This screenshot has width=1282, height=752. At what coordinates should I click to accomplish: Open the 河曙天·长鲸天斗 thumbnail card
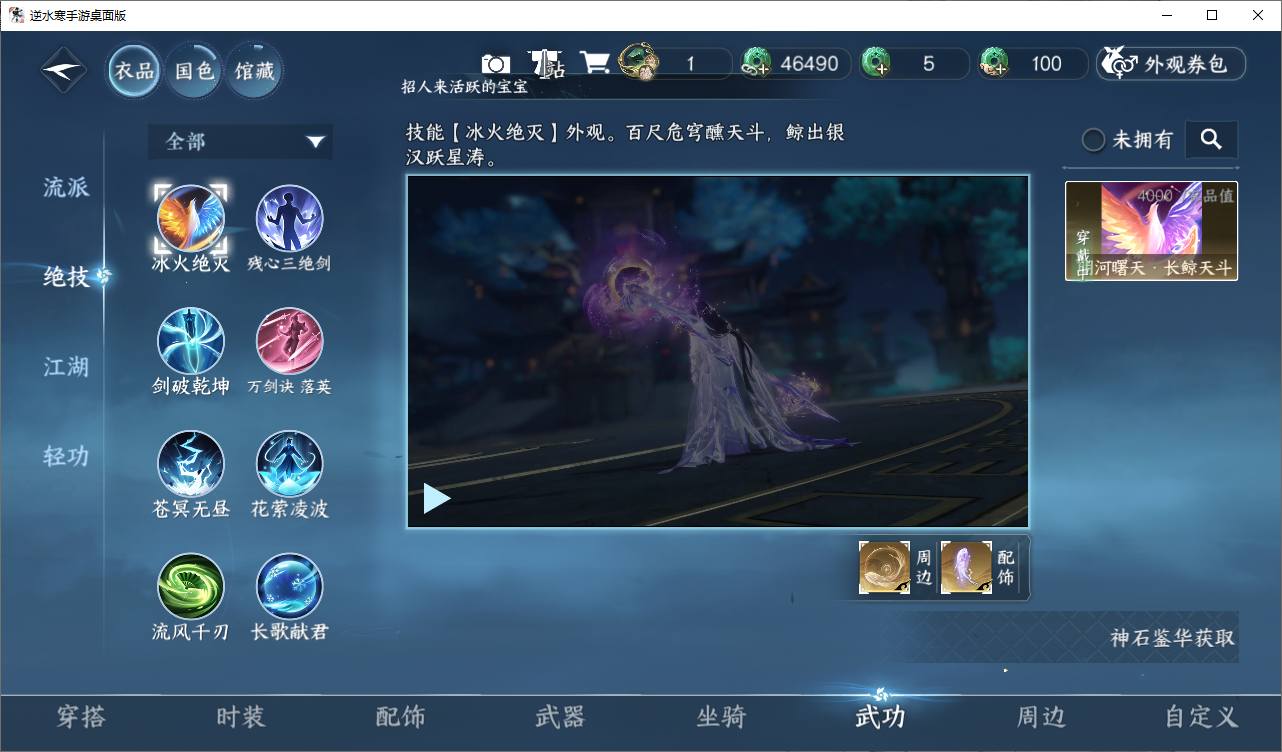[x=1151, y=231]
